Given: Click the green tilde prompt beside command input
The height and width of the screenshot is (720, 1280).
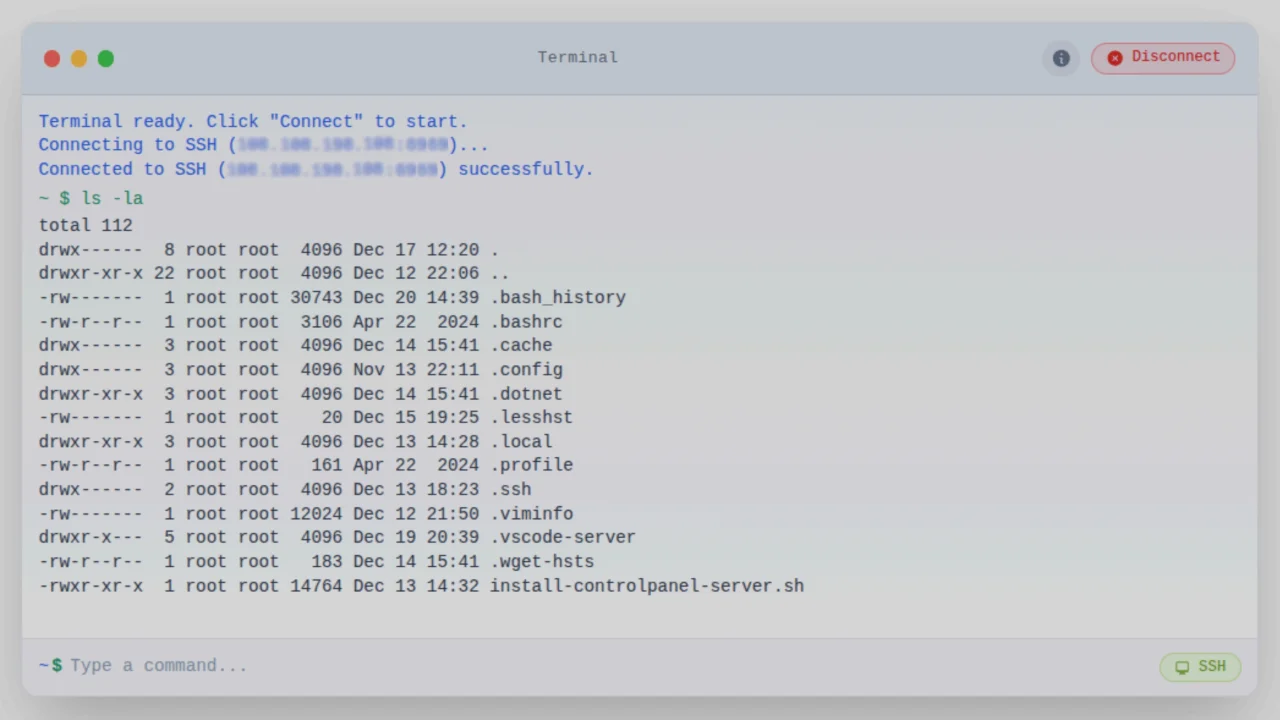Looking at the screenshot, I should [x=44, y=665].
